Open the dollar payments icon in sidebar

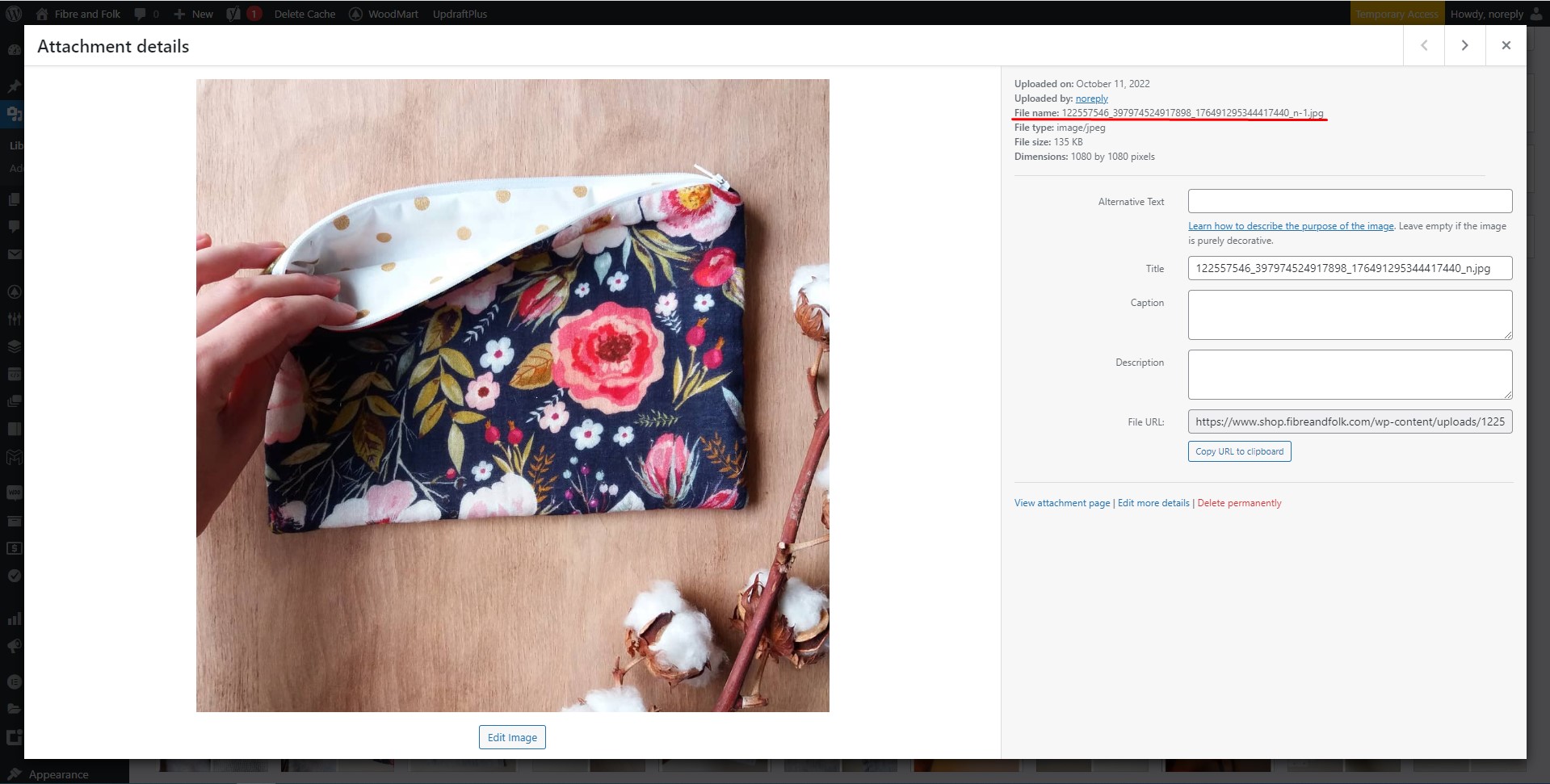(14, 548)
